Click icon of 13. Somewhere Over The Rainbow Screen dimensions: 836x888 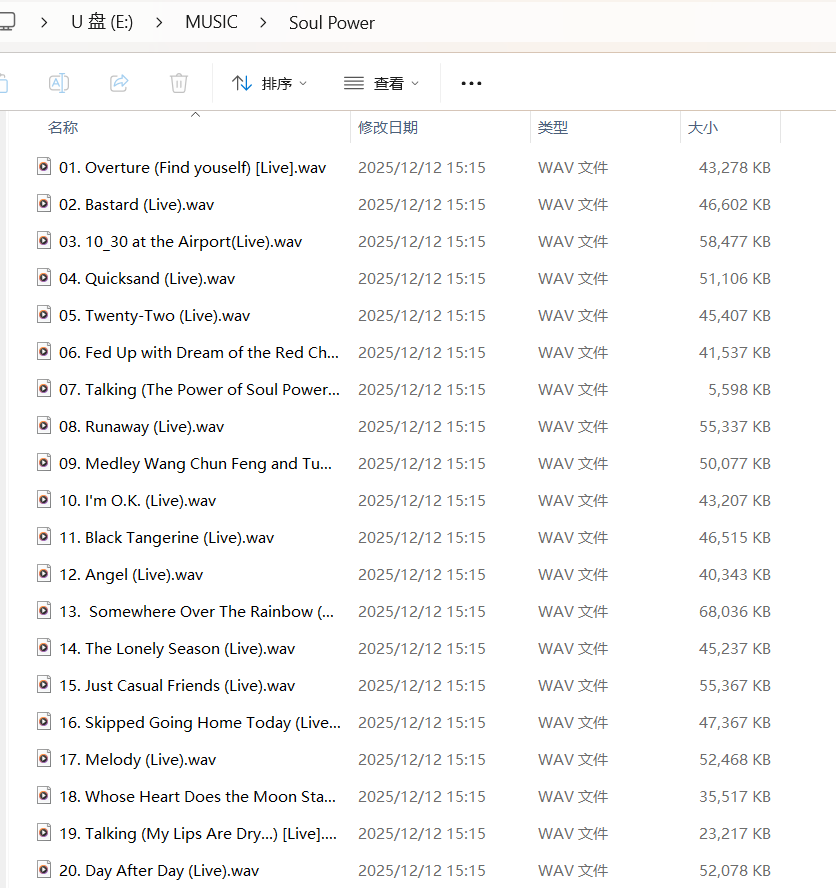44,610
